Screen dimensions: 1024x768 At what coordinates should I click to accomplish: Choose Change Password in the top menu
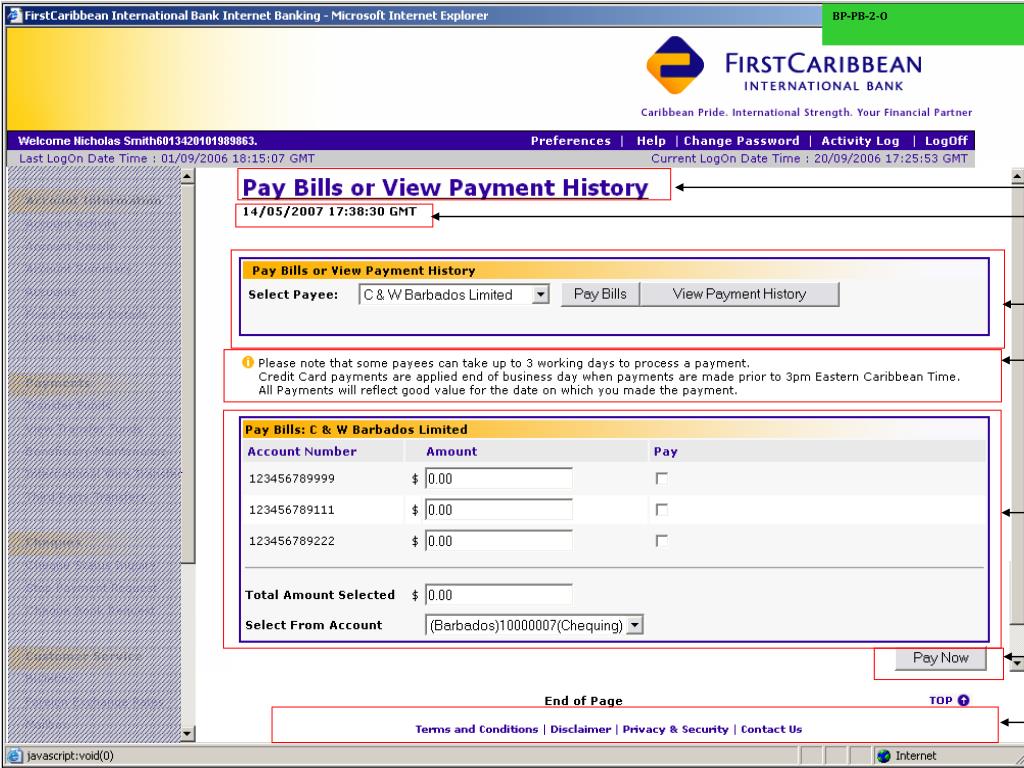[x=741, y=140]
